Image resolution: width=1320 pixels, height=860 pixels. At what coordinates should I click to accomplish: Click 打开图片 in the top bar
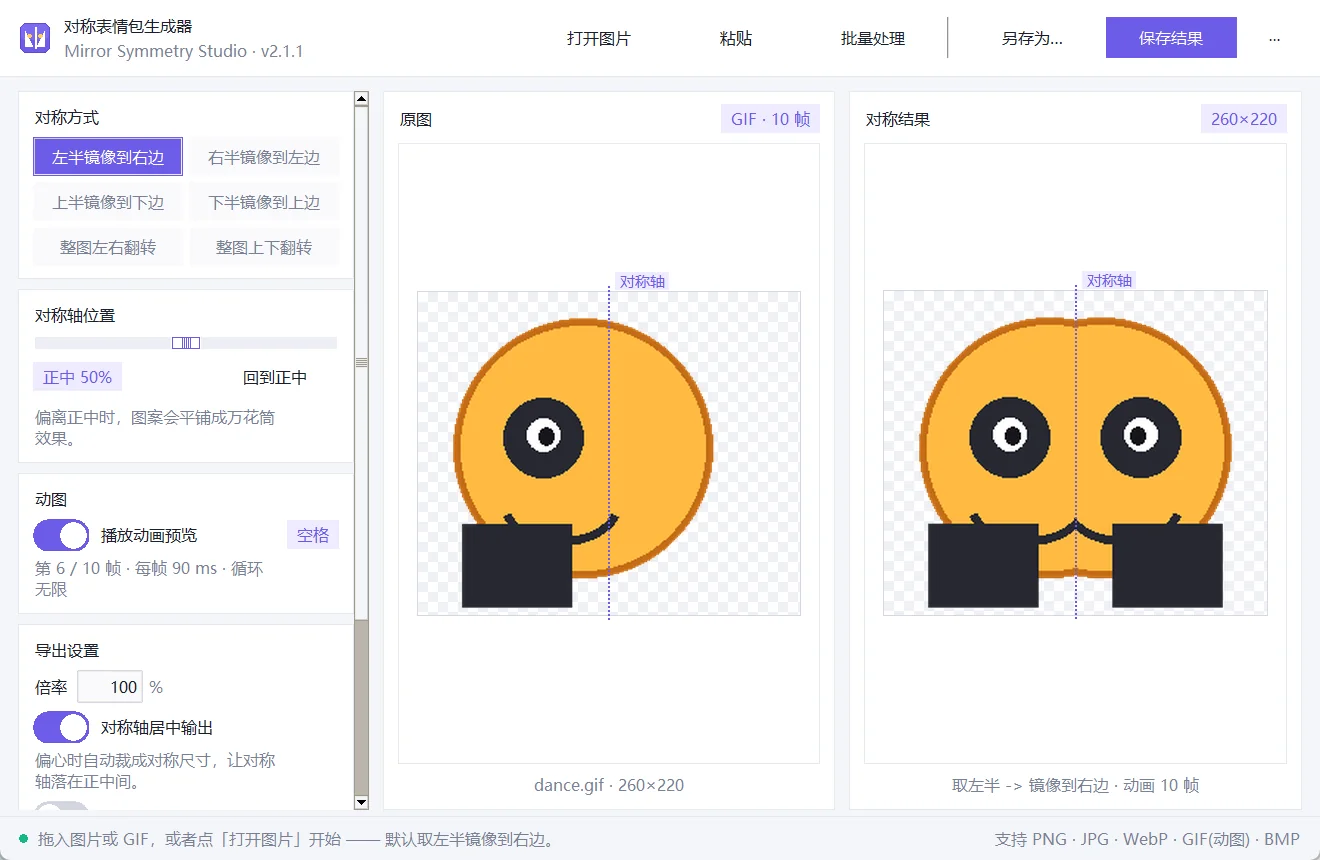599,38
